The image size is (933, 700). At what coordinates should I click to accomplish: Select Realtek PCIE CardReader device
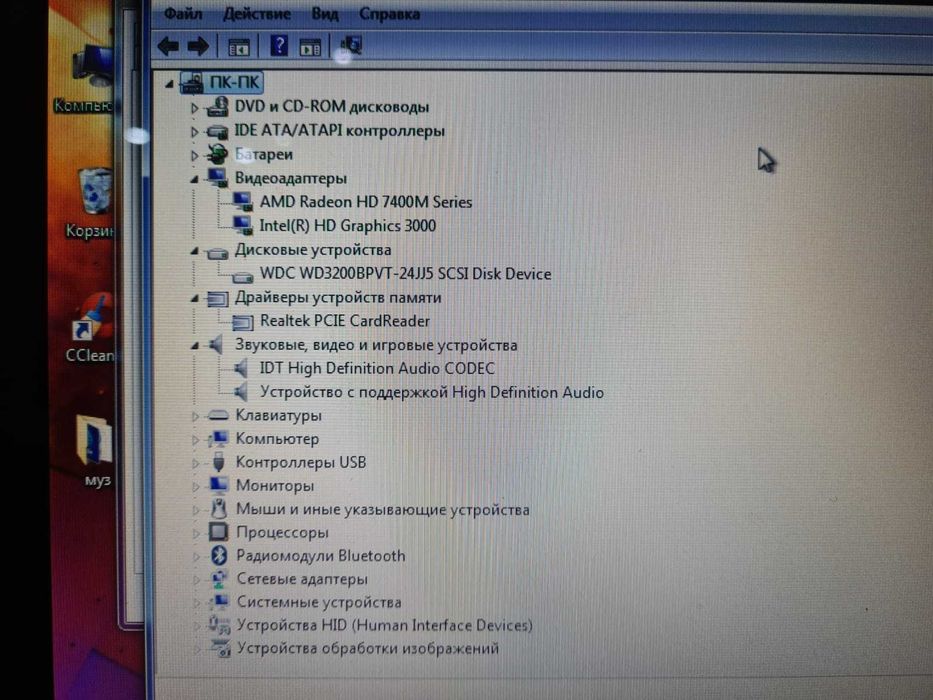pos(345,321)
